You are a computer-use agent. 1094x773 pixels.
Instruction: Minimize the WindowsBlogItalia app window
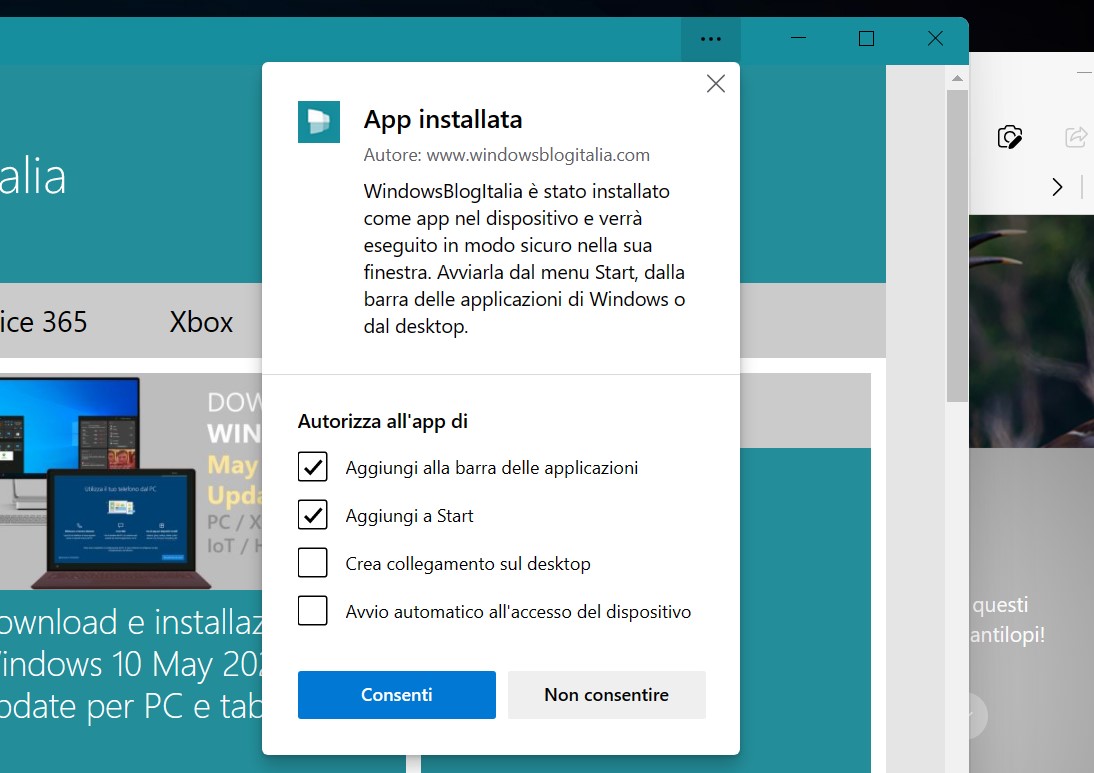click(x=798, y=38)
